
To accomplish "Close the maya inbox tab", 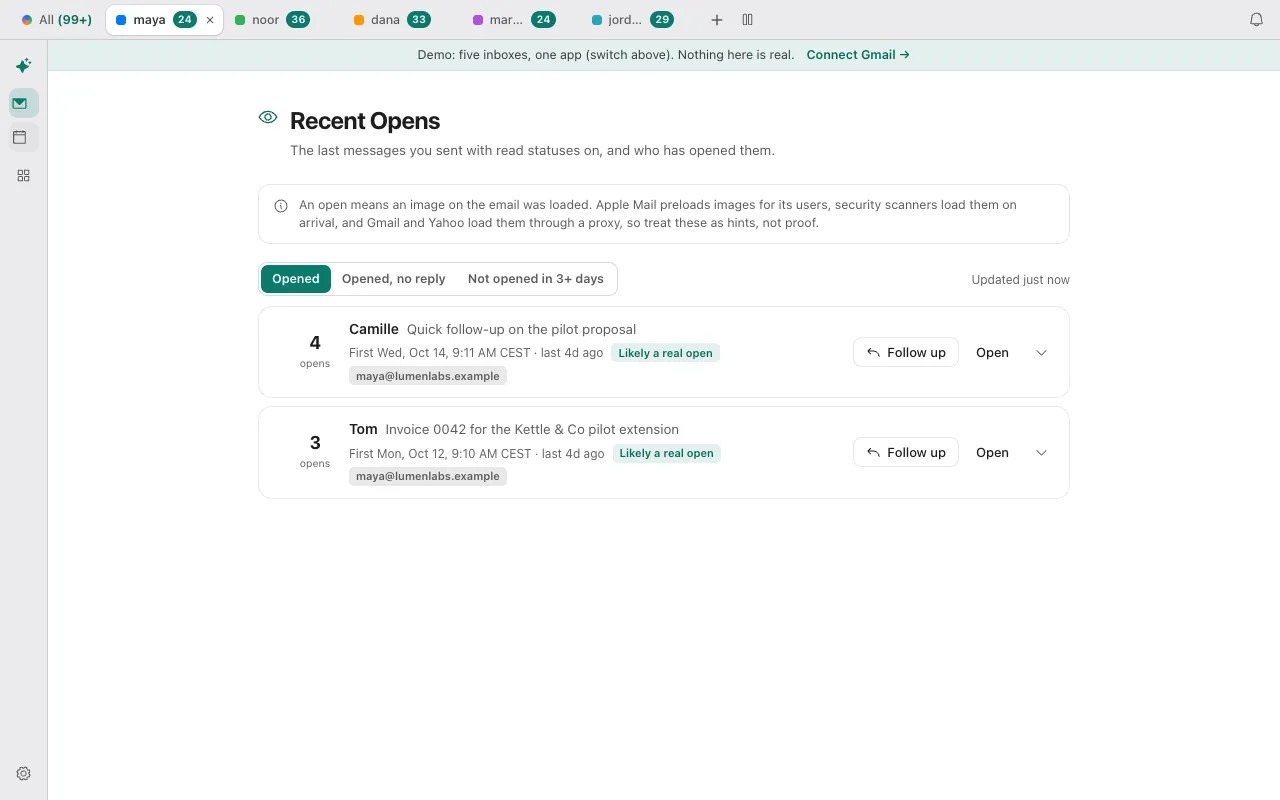I will (210, 20).
